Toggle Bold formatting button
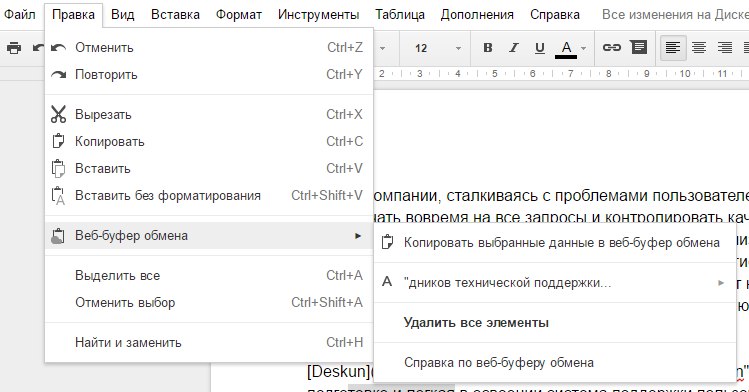 tap(488, 48)
